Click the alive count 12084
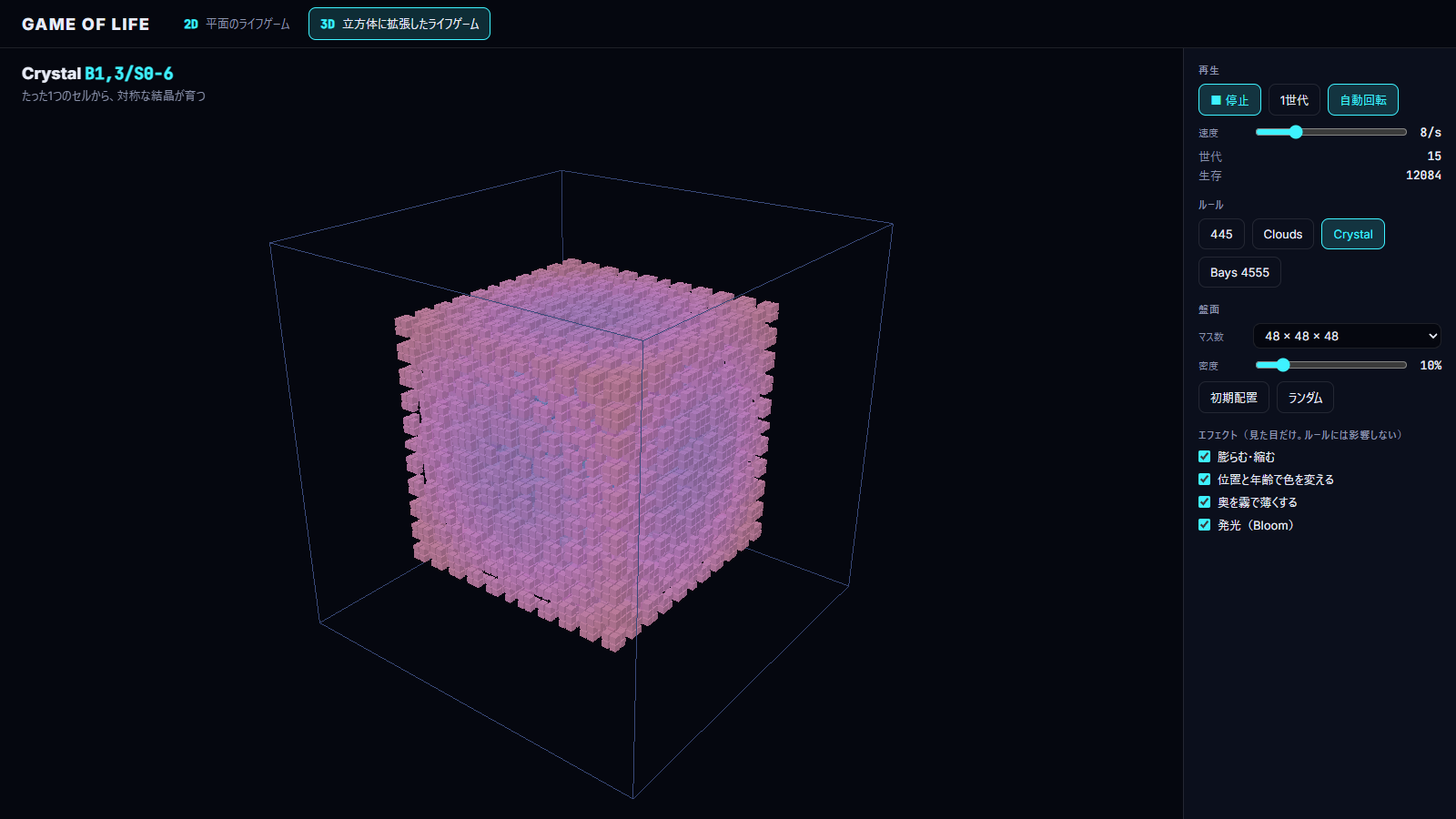Image resolution: width=1456 pixels, height=819 pixels. point(1423,176)
